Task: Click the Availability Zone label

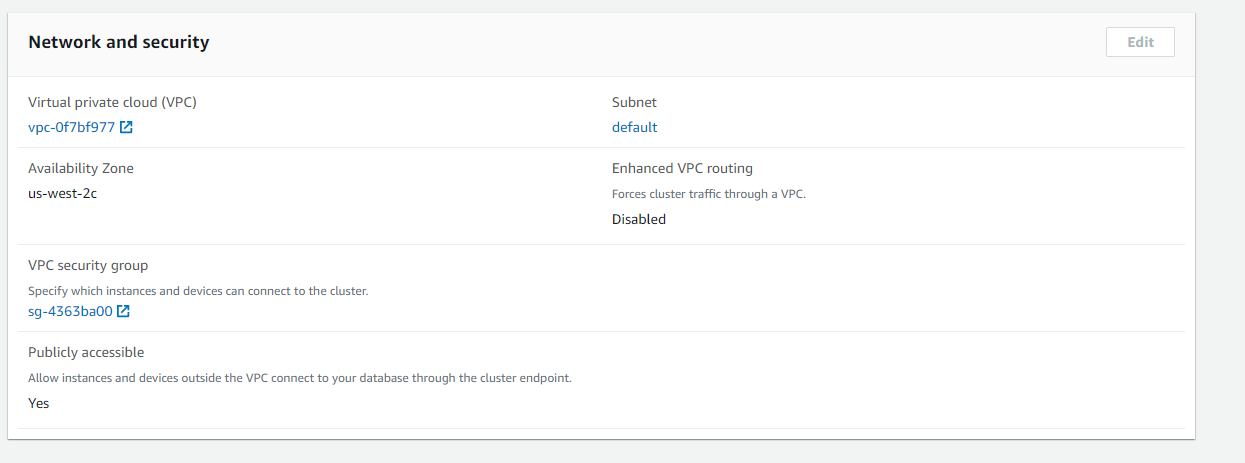Action: pos(81,168)
